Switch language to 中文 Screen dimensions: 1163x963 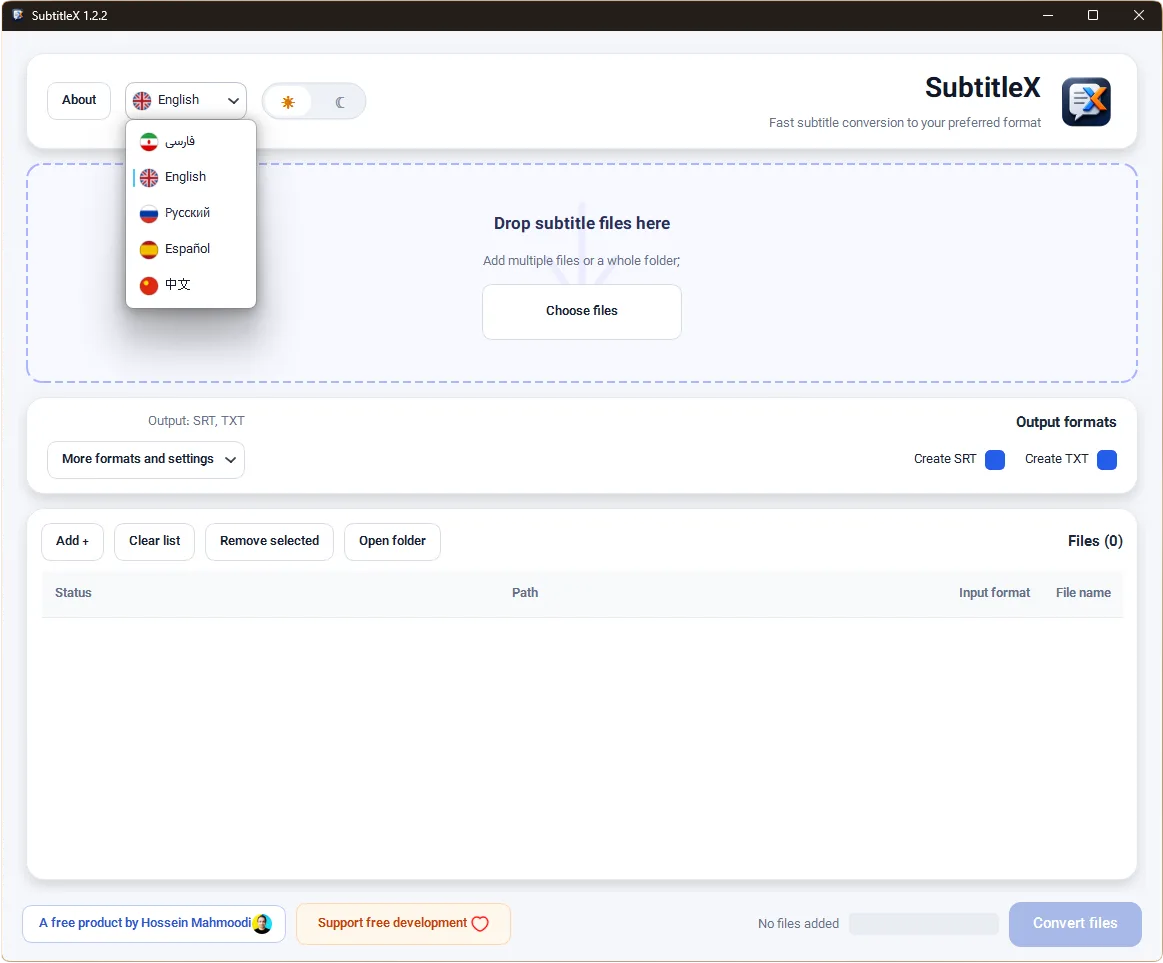coord(191,285)
